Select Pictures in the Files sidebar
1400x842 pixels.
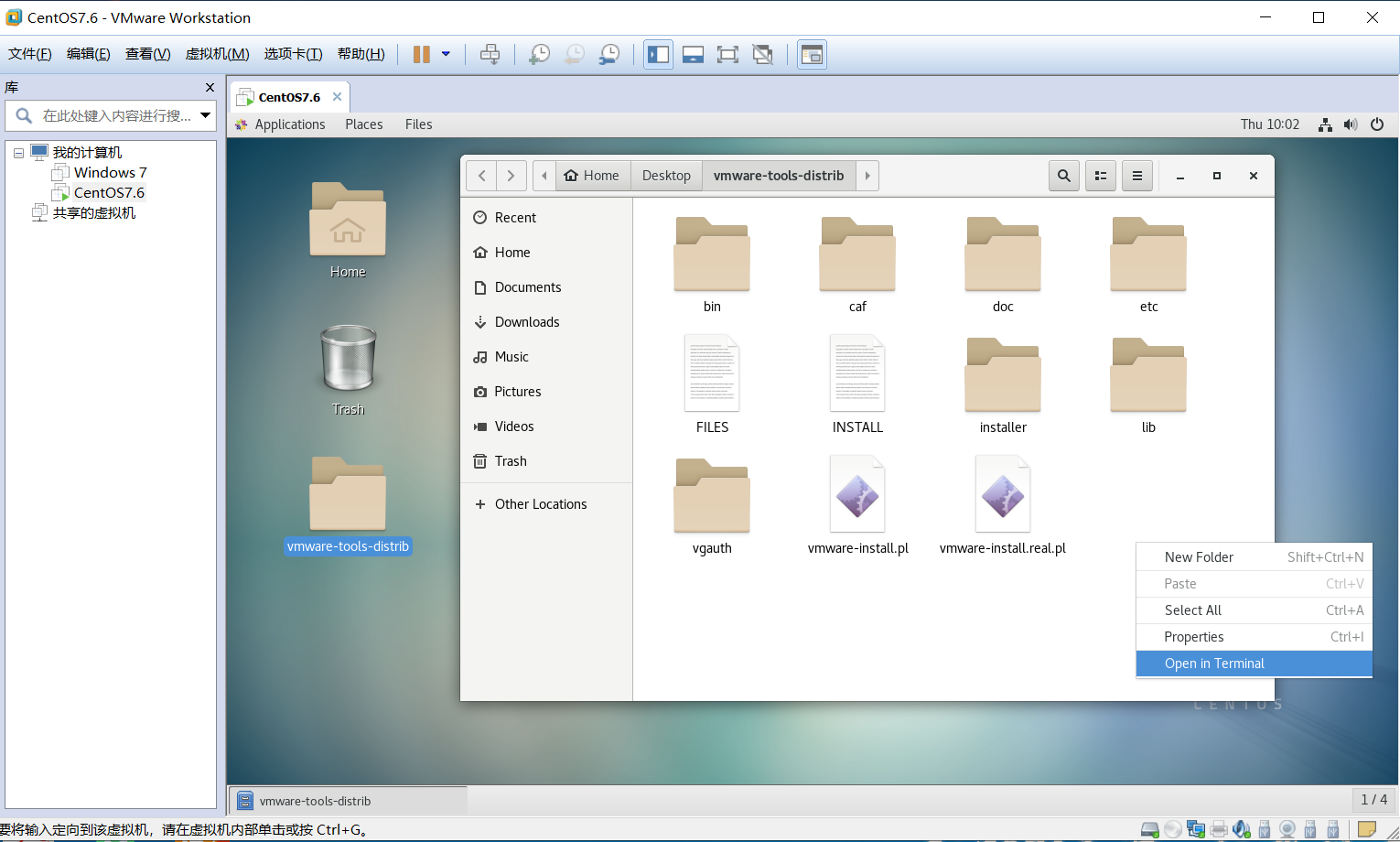(545, 392)
